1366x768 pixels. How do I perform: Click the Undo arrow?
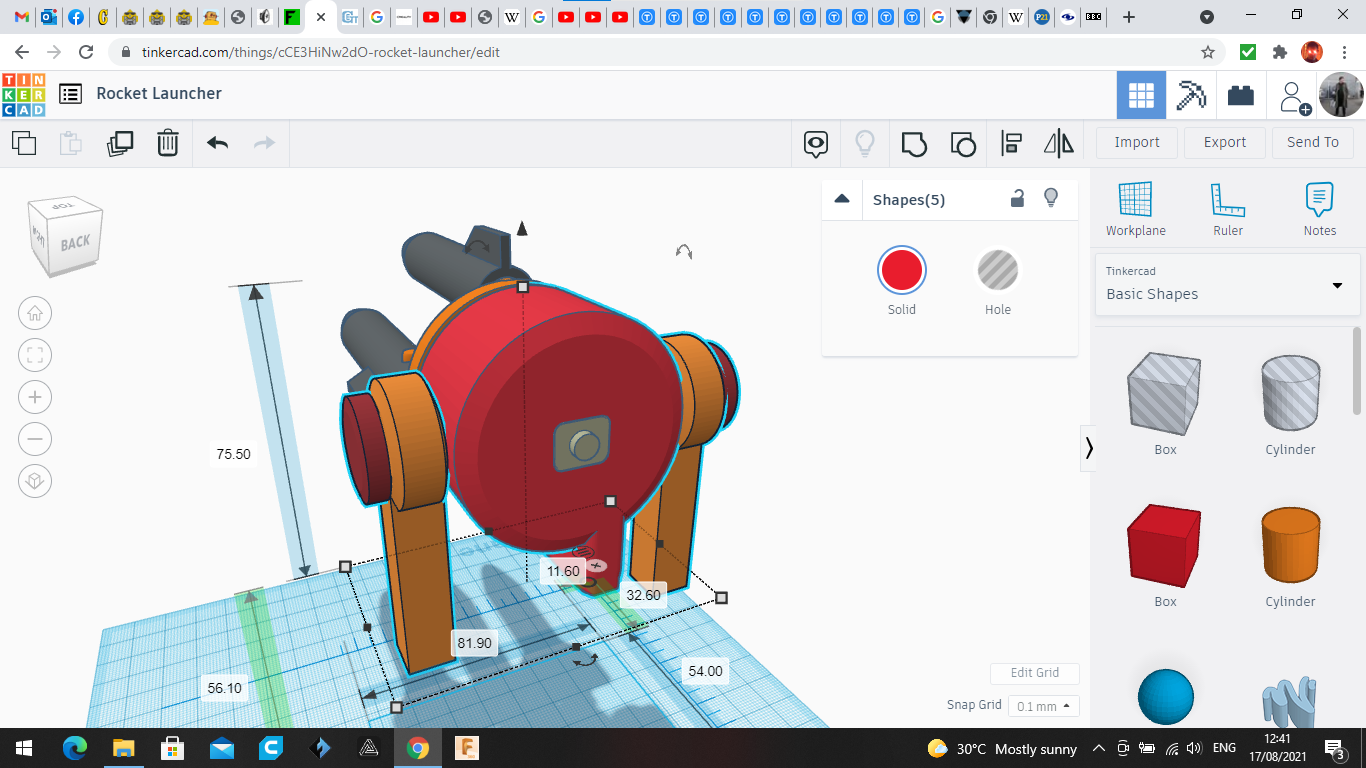coord(217,143)
